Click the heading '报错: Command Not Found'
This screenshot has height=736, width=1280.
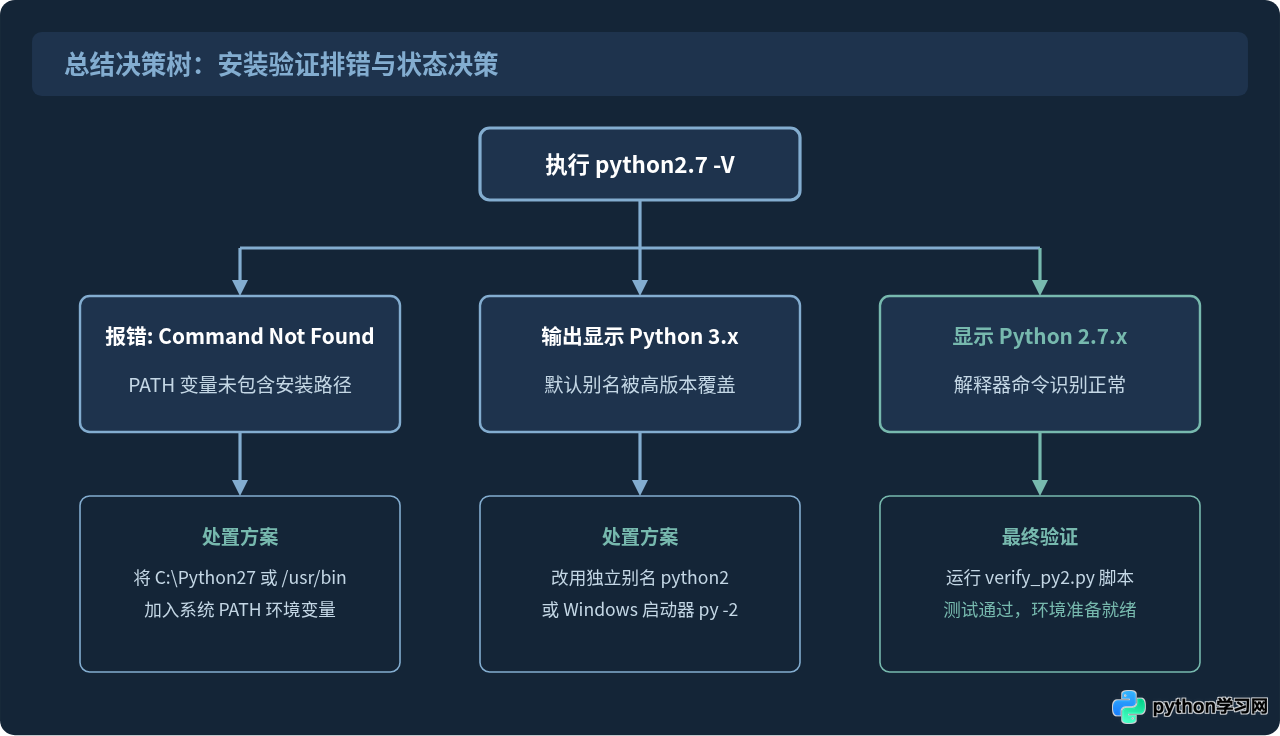240,336
